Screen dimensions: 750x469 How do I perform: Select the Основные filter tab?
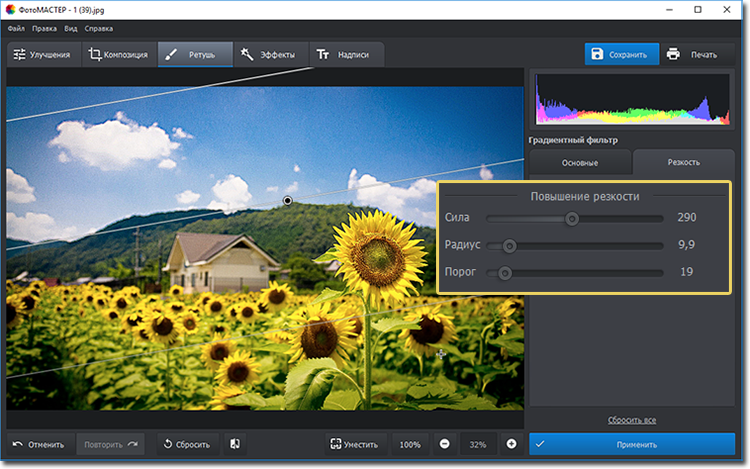580,162
